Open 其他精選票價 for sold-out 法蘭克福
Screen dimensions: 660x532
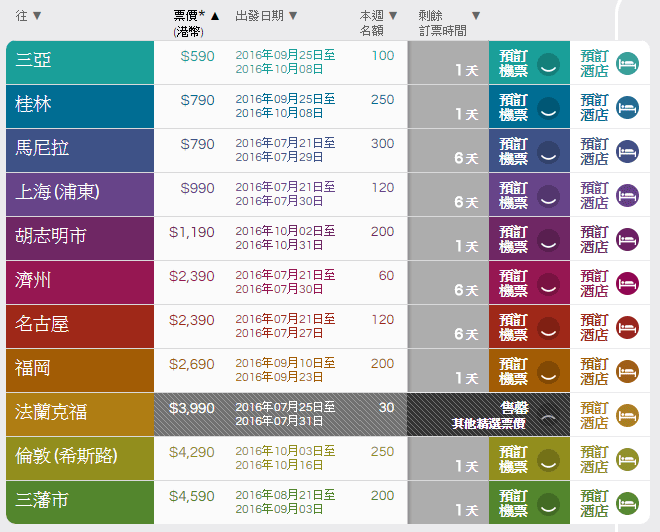pyautogui.click(x=488, y=423)
